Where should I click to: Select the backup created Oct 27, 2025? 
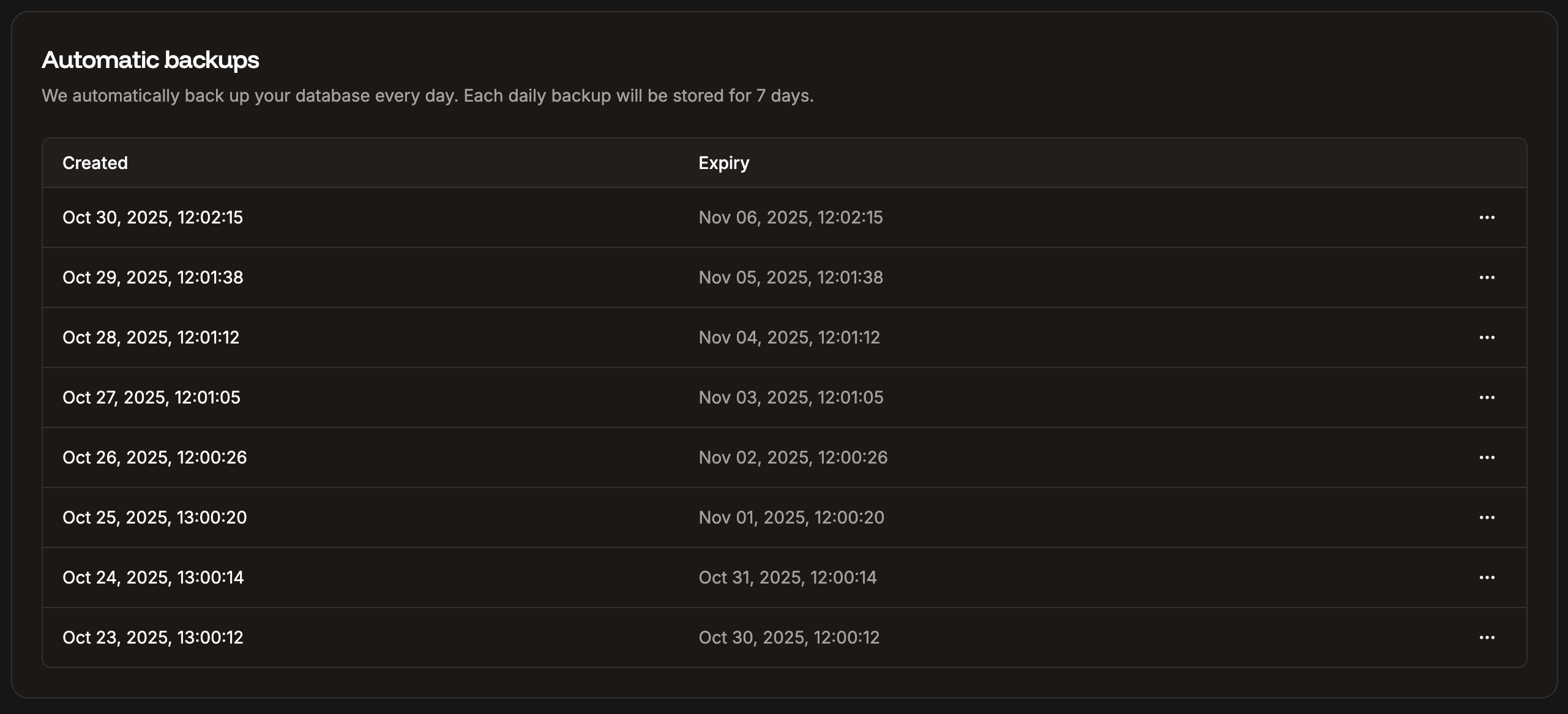click(x=151, y=397)
